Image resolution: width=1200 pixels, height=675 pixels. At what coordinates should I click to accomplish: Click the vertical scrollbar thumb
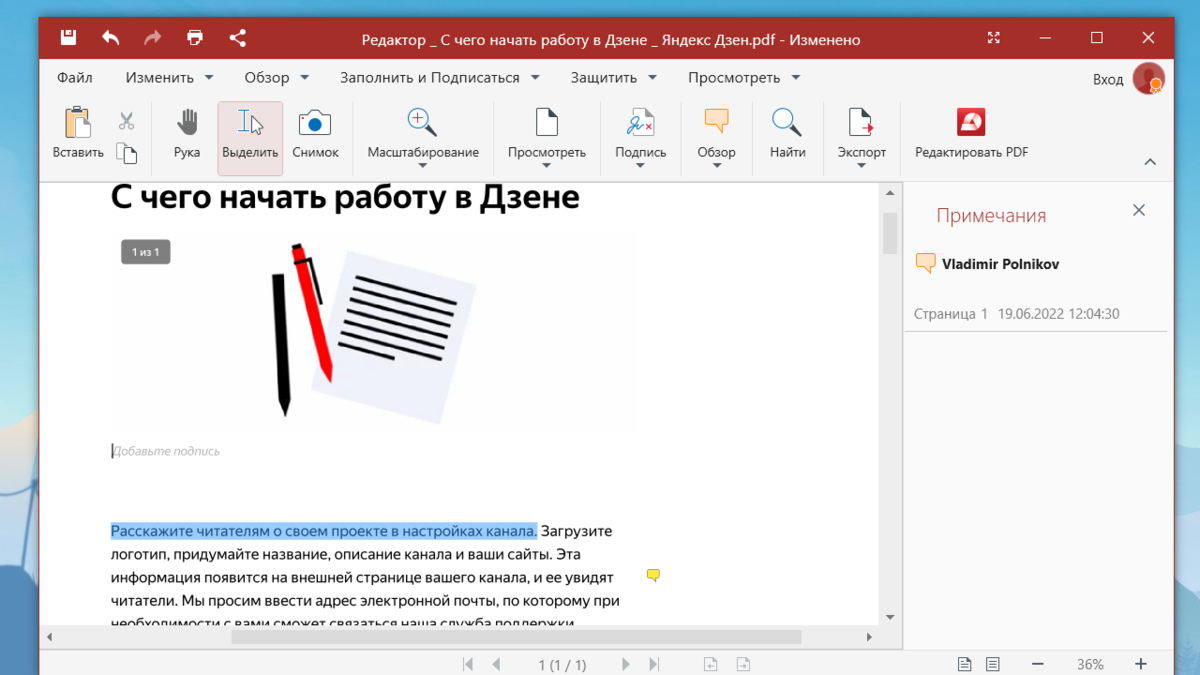point(890,233)
